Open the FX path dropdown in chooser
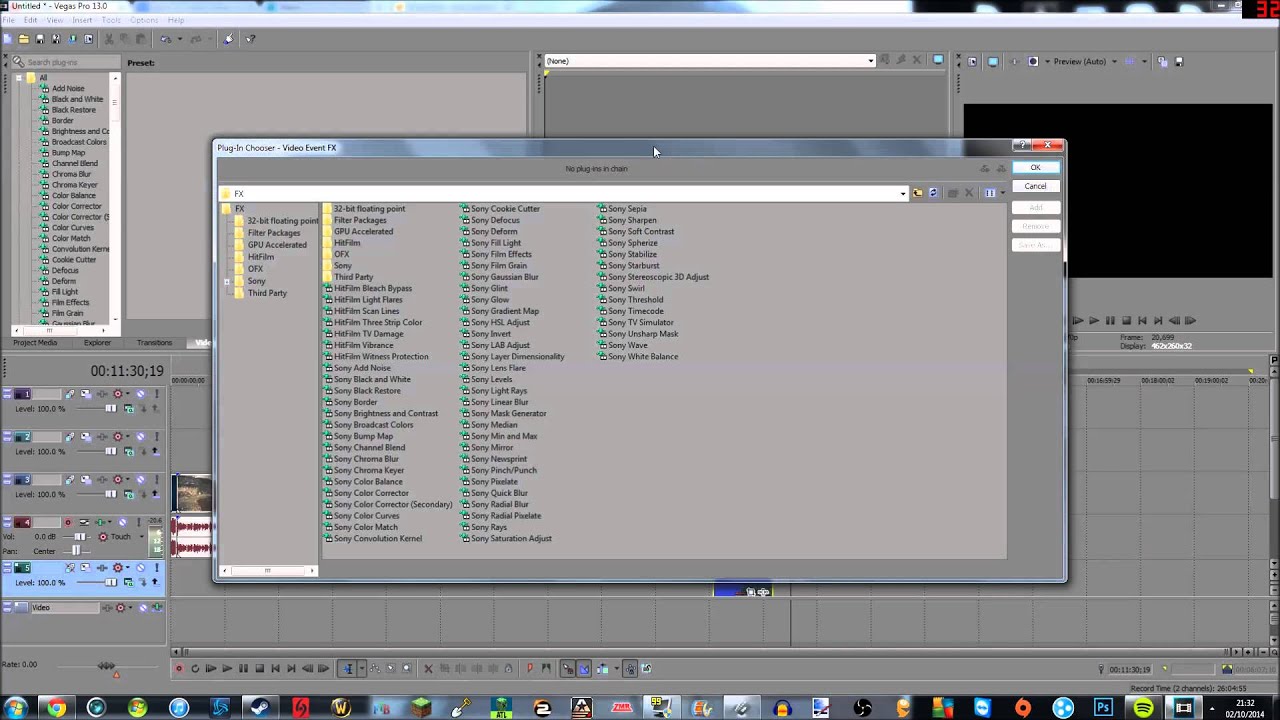Screen dimensions: 1280x720 tap(903, 194)
